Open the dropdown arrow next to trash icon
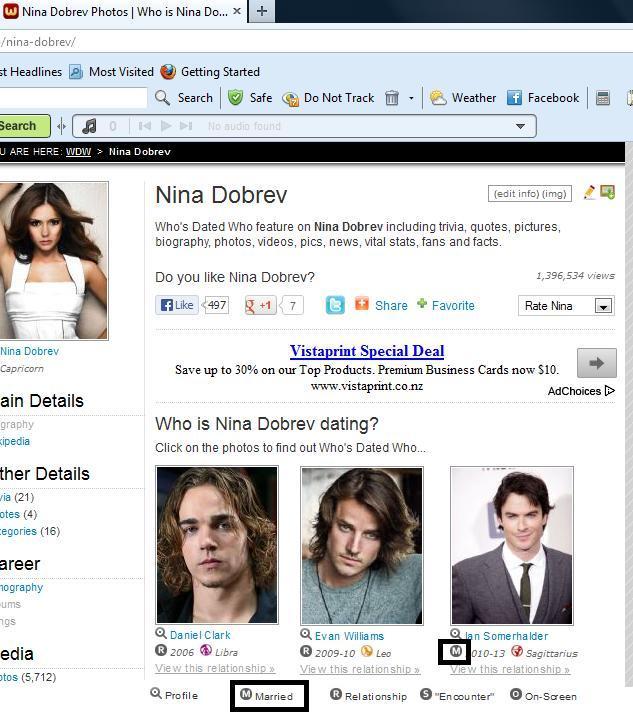 pyautogui.click(x=411, y=98)
